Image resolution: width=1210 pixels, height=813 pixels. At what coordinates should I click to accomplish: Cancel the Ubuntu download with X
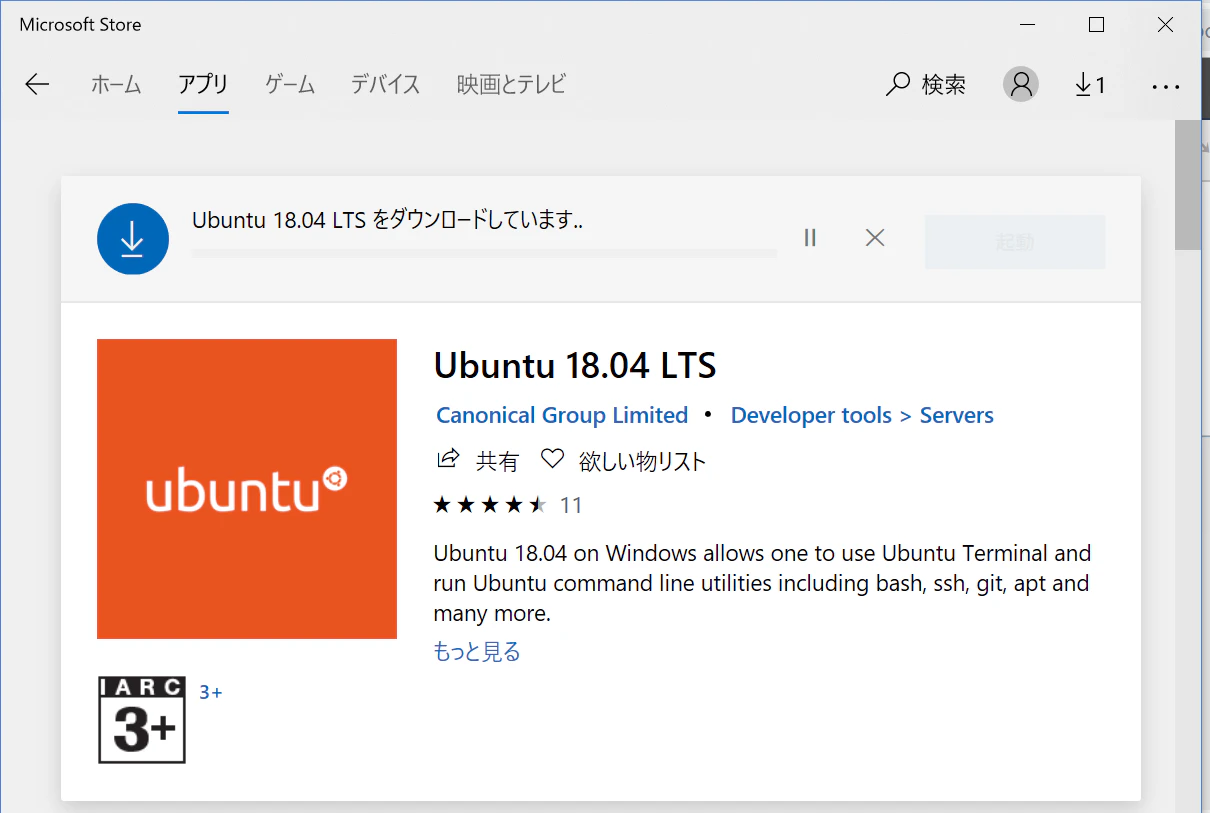coord(875,238)
